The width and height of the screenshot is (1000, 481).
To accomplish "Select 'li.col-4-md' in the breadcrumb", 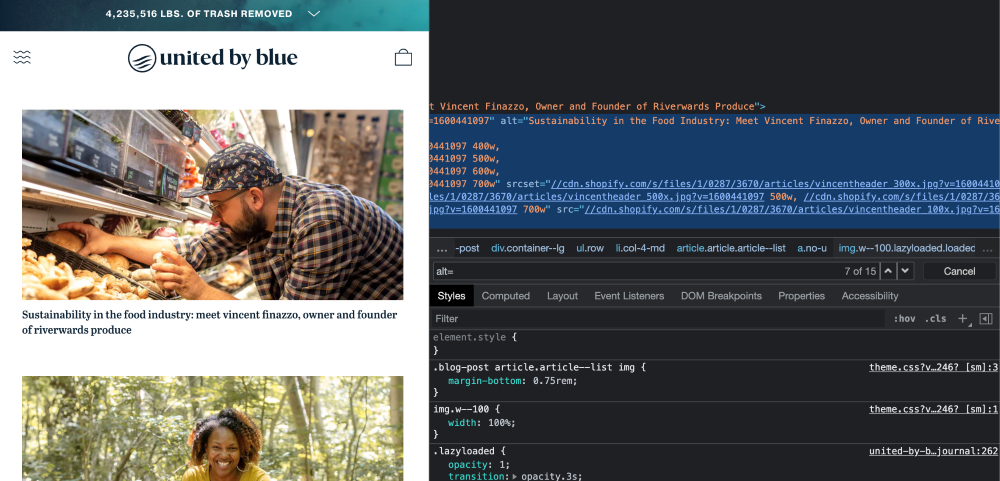I will (x=641, y=248).
